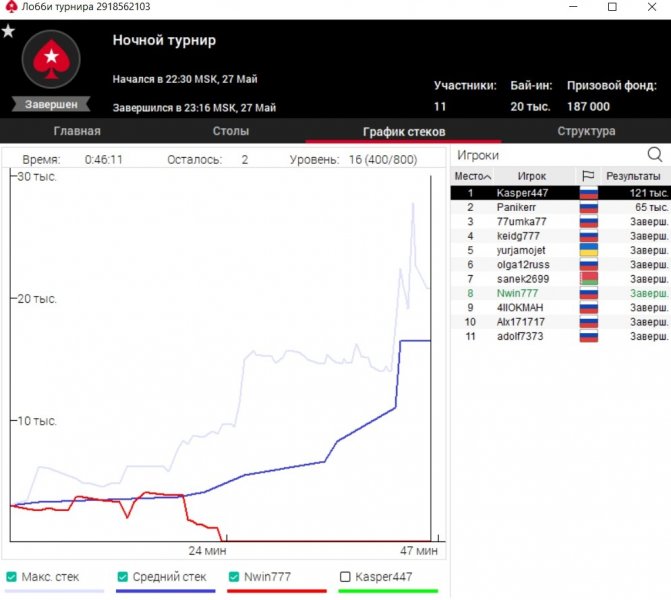
Task: Click the PokerStars icon in title bar
Action: tap(10, 7)
